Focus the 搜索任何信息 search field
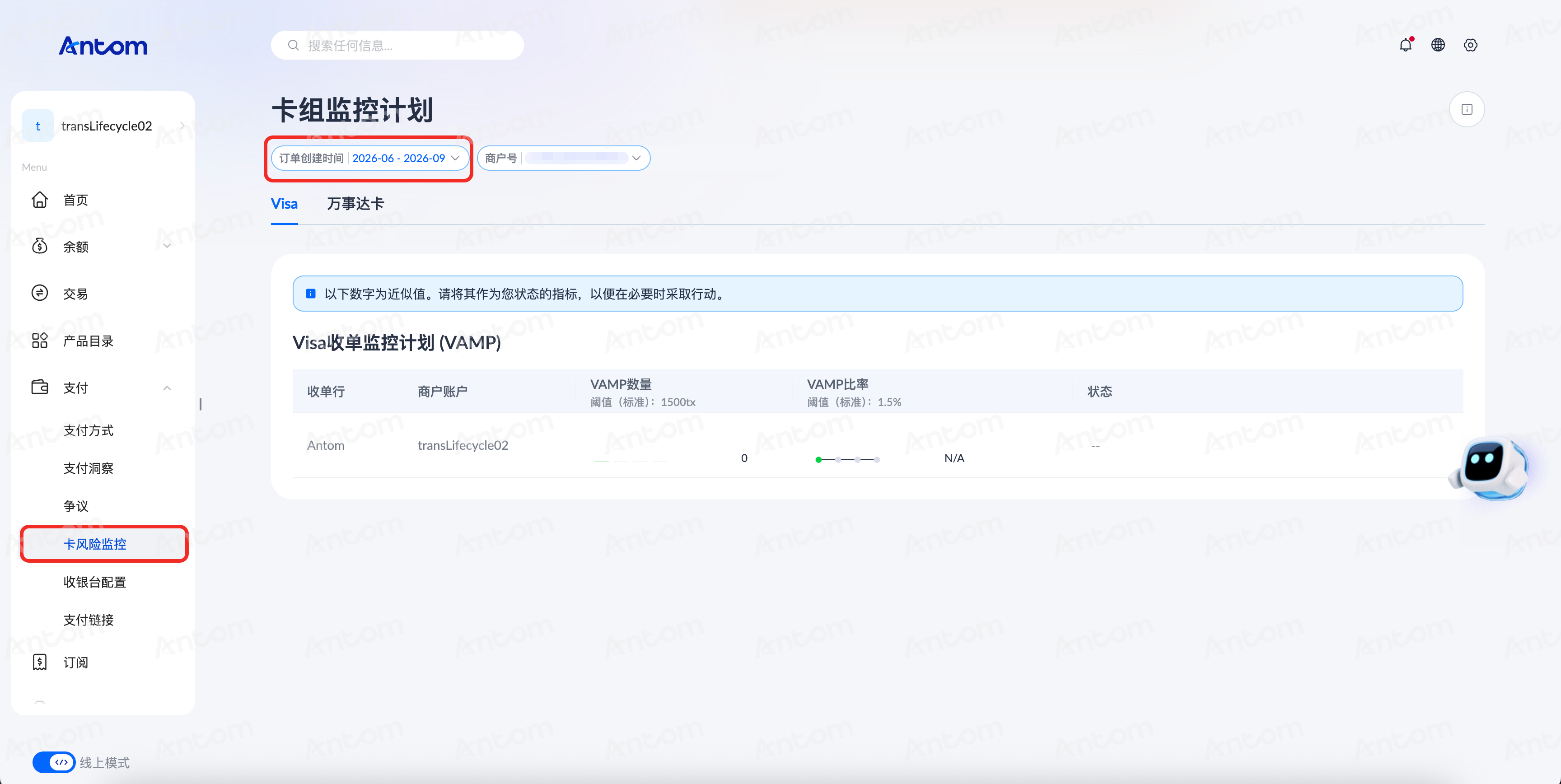Screen dimensions: 1561x784 [397, 46]
